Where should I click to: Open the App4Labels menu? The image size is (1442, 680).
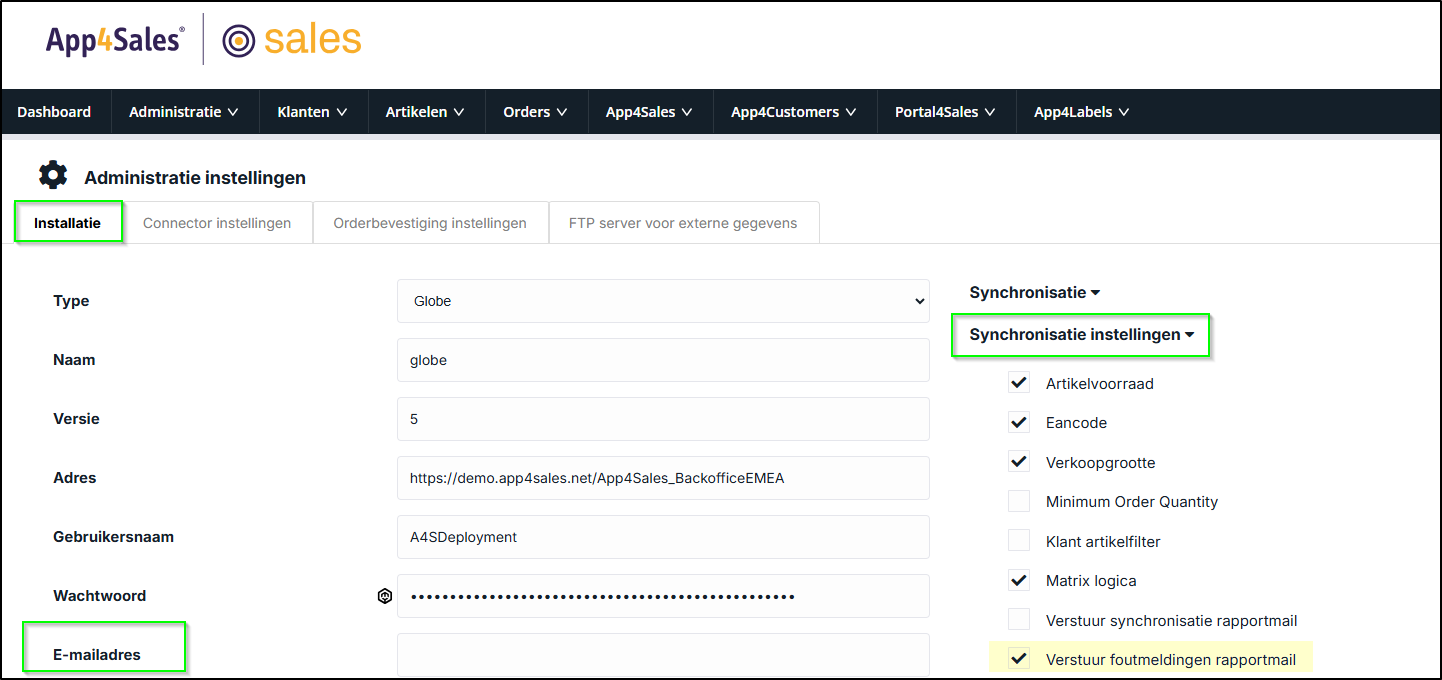[1082, 112]
